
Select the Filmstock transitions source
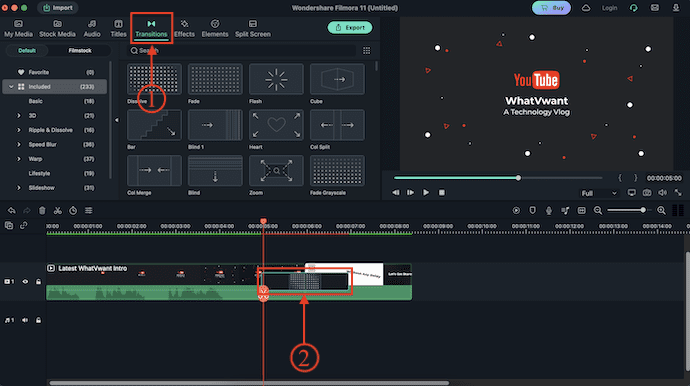(x=80, y=51)
